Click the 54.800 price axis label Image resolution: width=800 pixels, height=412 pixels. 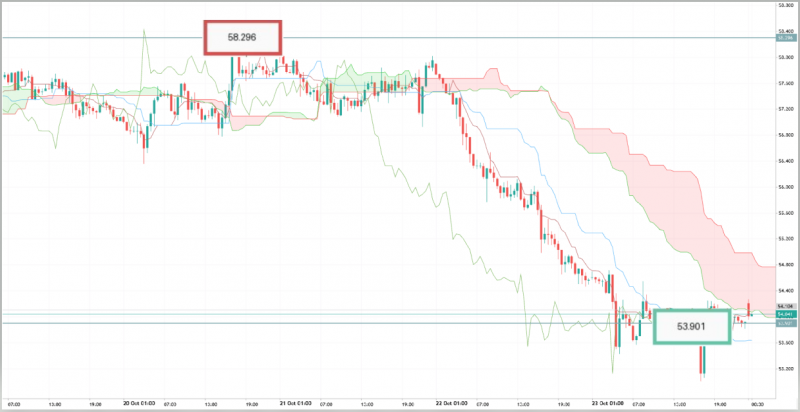coord(784,265)
